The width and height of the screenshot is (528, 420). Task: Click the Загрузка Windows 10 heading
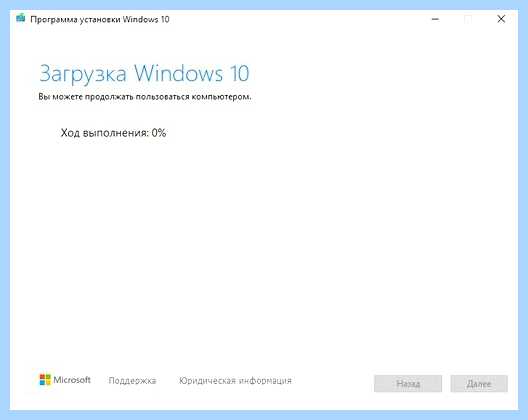coord(144,73)
